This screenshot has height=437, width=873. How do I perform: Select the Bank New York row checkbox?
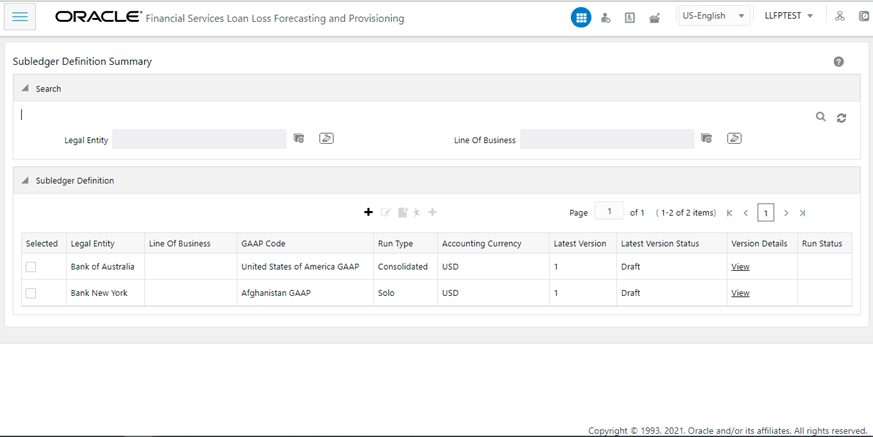point(31,293)
